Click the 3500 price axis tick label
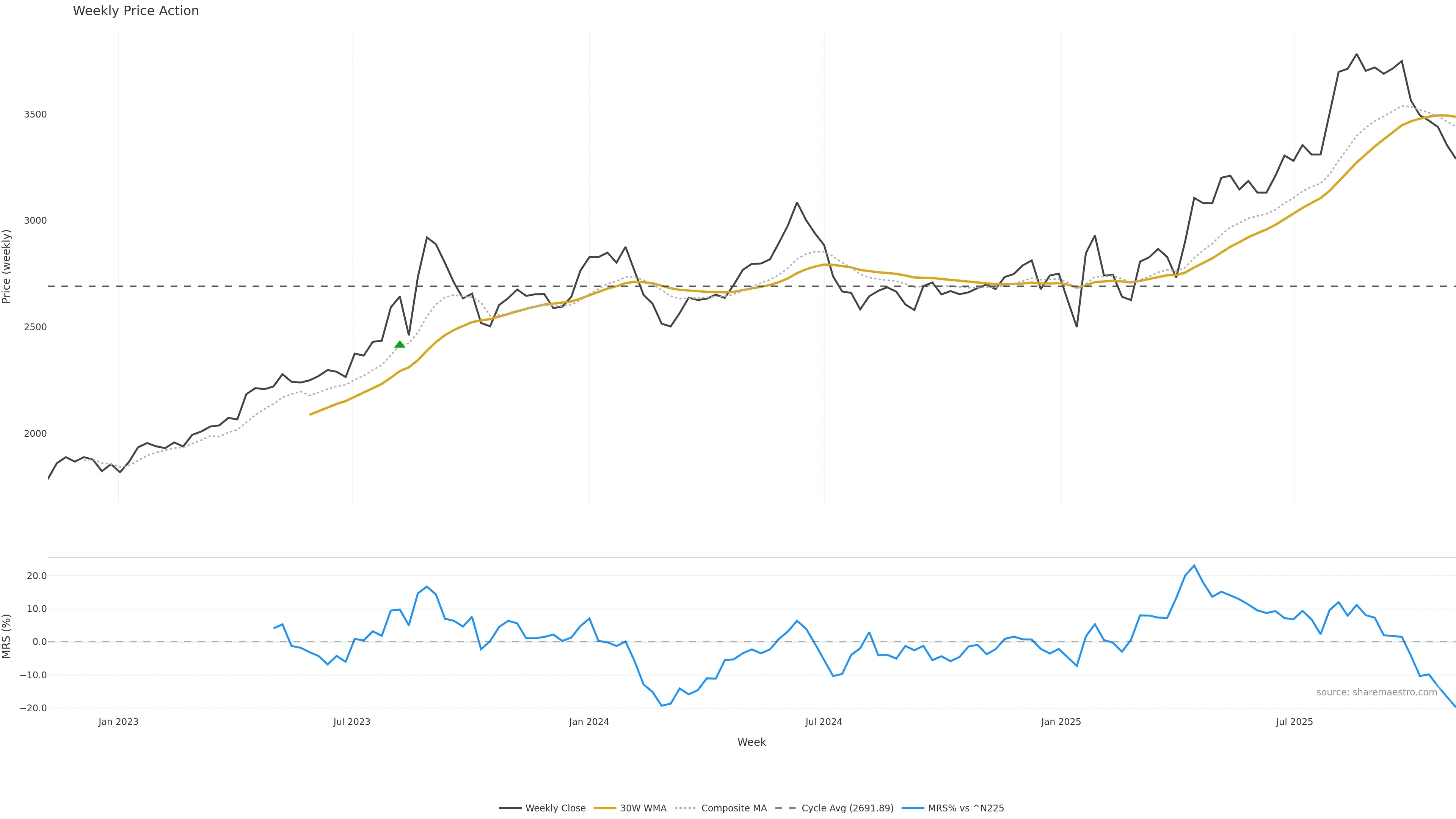1456x819 pixels. pyautogui.click(x=35, y=114)
